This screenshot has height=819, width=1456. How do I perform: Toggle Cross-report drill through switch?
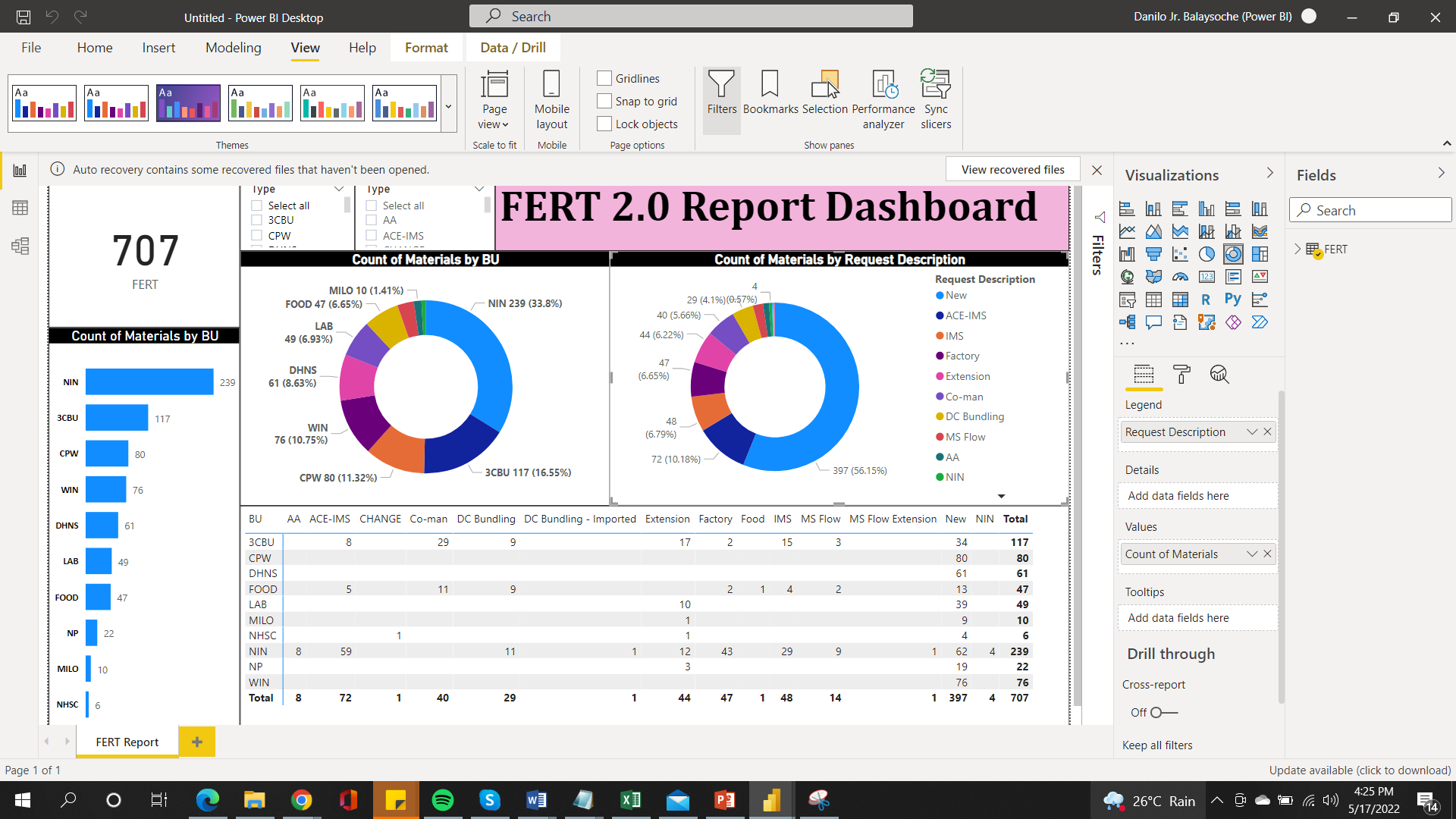click(1163, 712)
